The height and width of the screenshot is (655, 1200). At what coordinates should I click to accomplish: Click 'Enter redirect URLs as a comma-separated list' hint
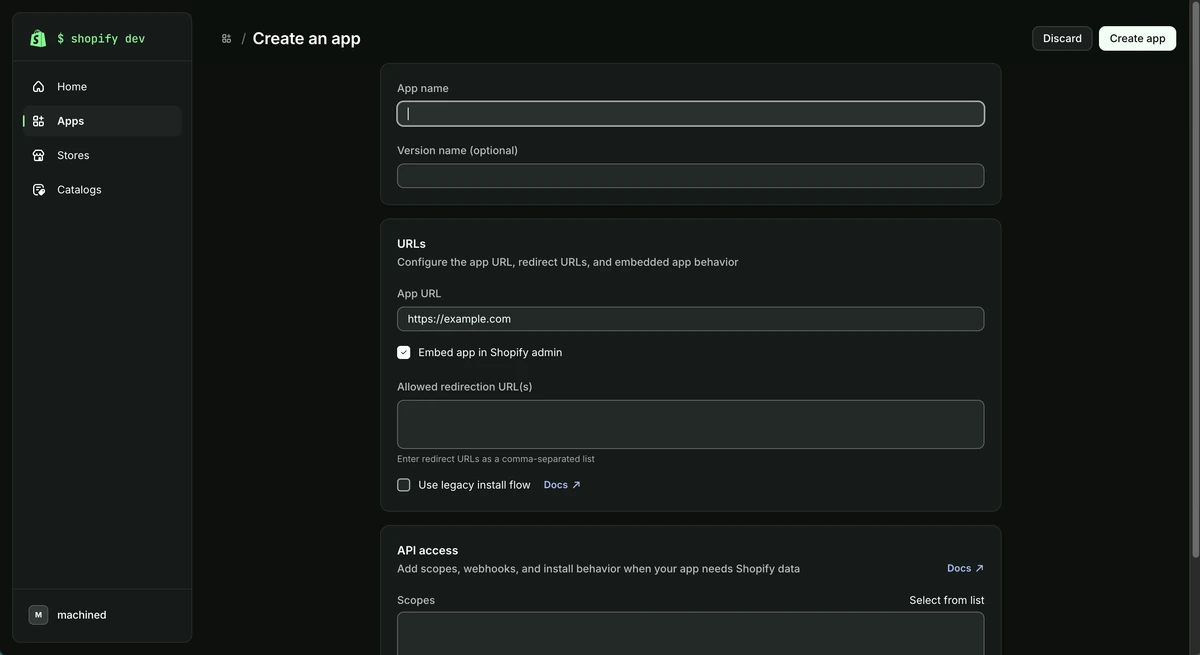[x=496, y=459]
